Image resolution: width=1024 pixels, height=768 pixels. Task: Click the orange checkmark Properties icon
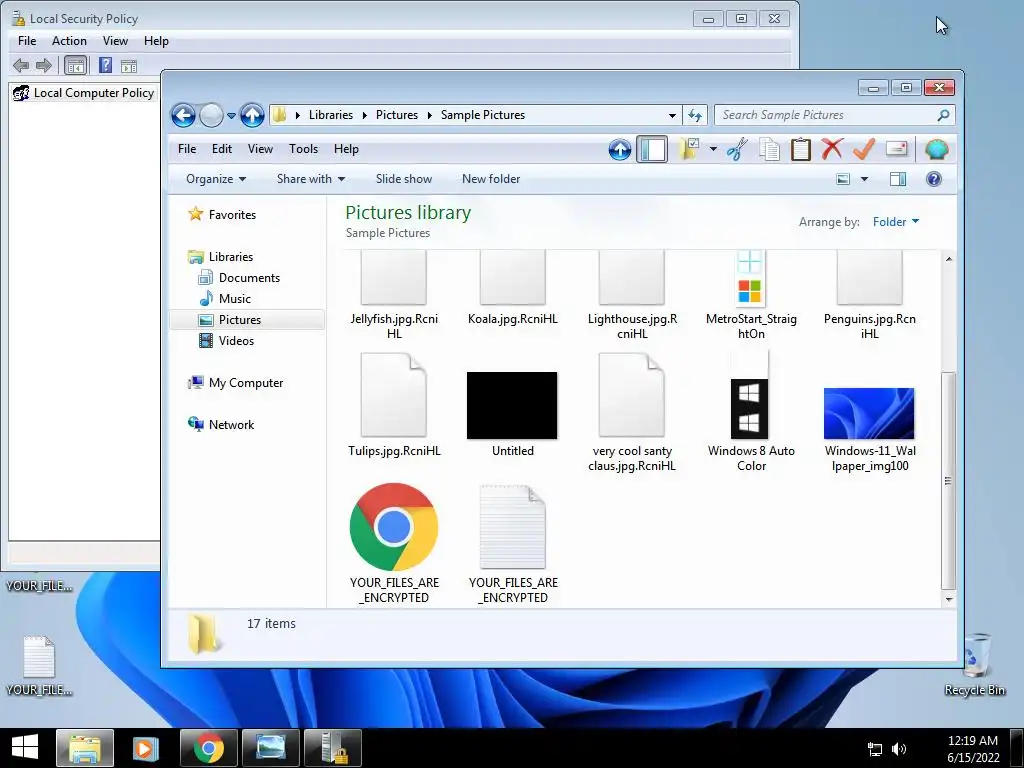point(864,149)
